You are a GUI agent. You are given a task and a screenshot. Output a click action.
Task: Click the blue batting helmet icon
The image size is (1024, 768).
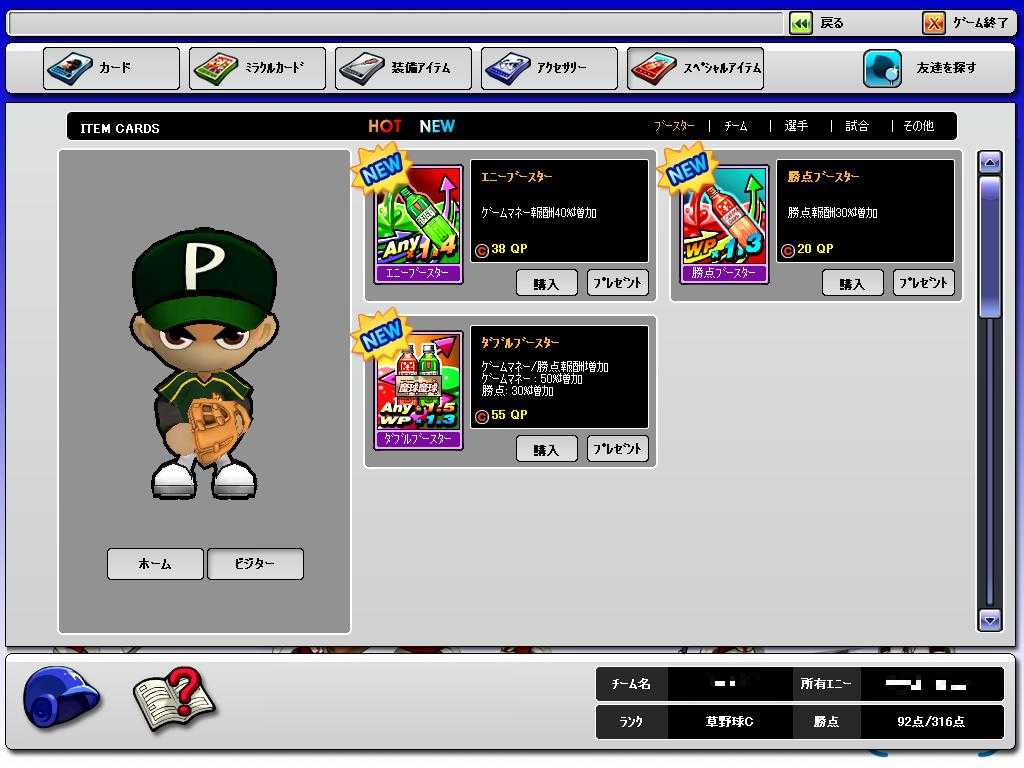[60, 696]
